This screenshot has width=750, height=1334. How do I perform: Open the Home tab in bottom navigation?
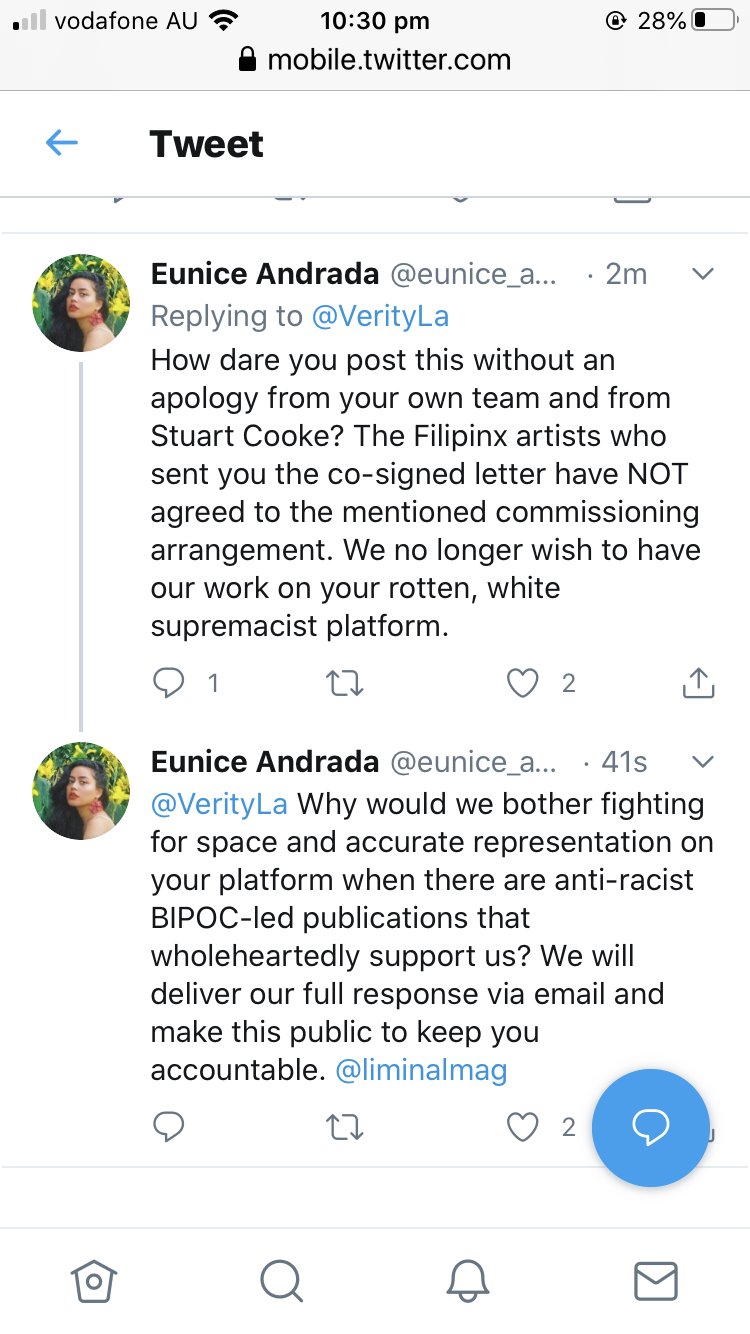(94, 1280)
